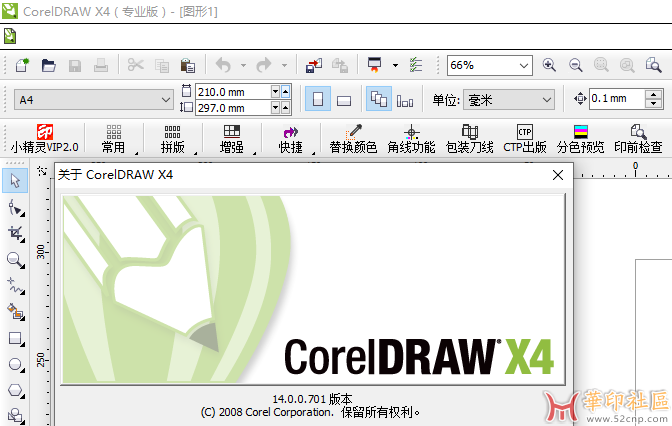
Task: Select the Polygon tool
Action: (x=15, y=391)
